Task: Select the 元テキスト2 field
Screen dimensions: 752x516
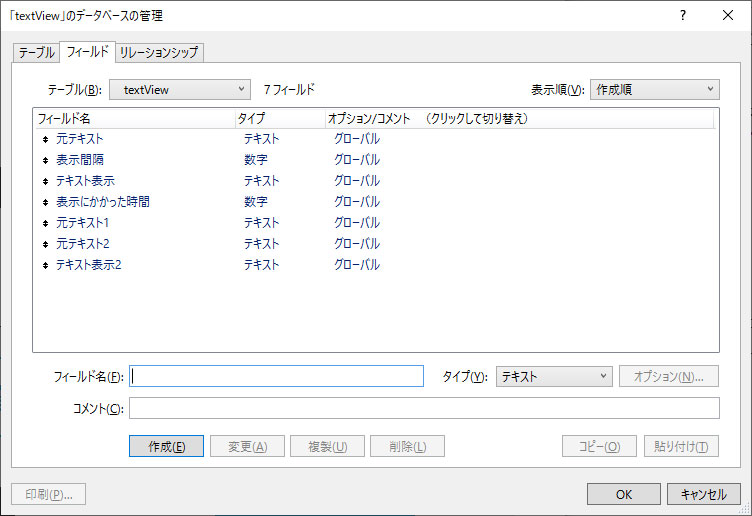Action: click(x=82, y=245)
